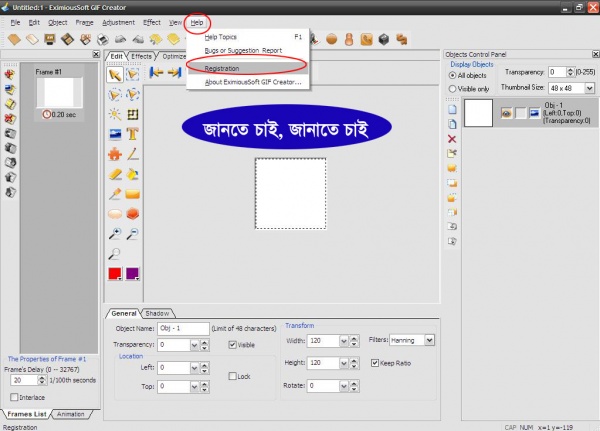Enable the Interlace checkbox
Image resolution: width=600 pixels, height=431 pixels.
click(x=14, y=397)
